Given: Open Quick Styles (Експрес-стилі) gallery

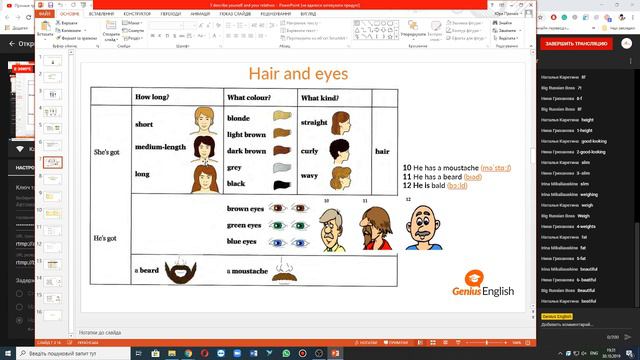Looking at the screenshot, I should [x=436, y=30].
